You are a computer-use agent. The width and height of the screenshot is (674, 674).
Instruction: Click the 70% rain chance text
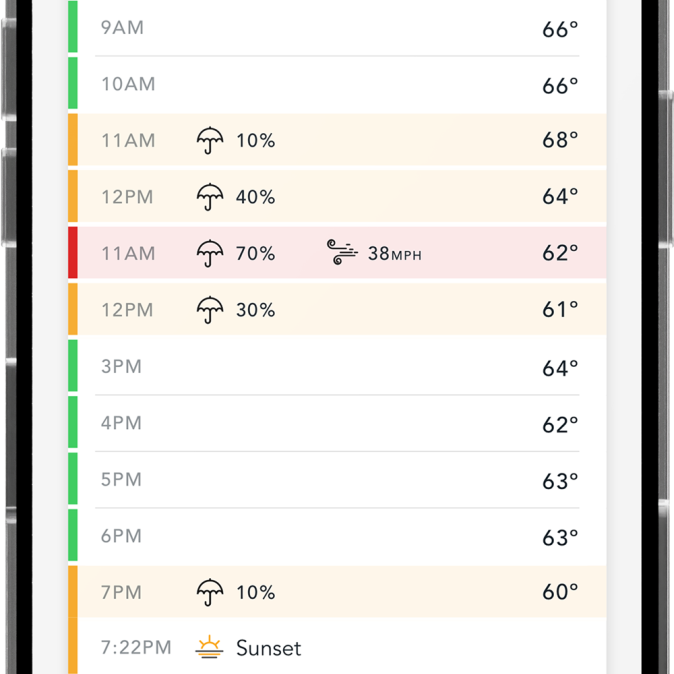click(x=255, y=254)
